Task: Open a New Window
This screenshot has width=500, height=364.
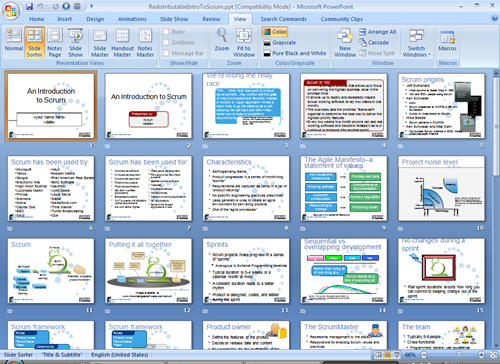Action: 345,42
